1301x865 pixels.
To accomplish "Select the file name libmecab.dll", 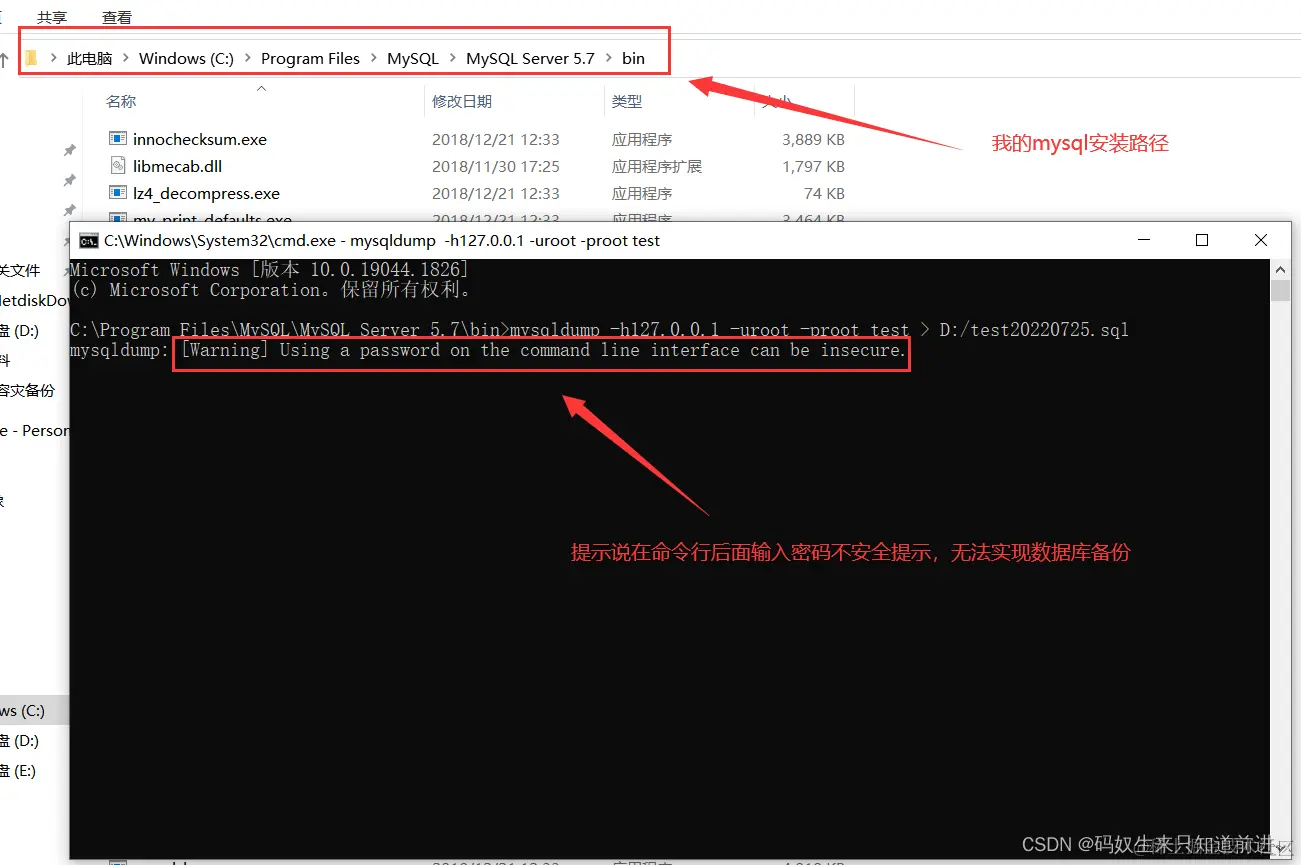I will pos(178,167).
